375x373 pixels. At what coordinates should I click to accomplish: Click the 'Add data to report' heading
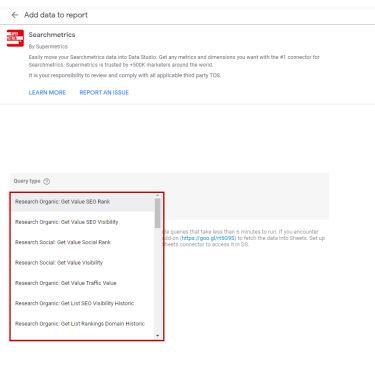click(56, 15)
